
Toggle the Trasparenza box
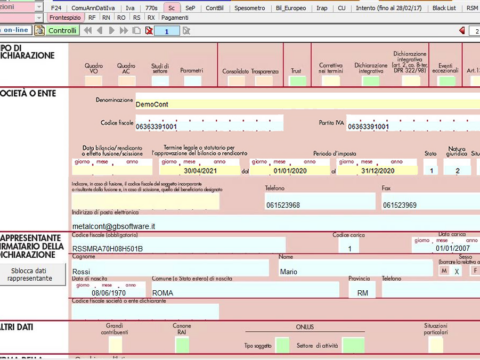pos(264,81)
